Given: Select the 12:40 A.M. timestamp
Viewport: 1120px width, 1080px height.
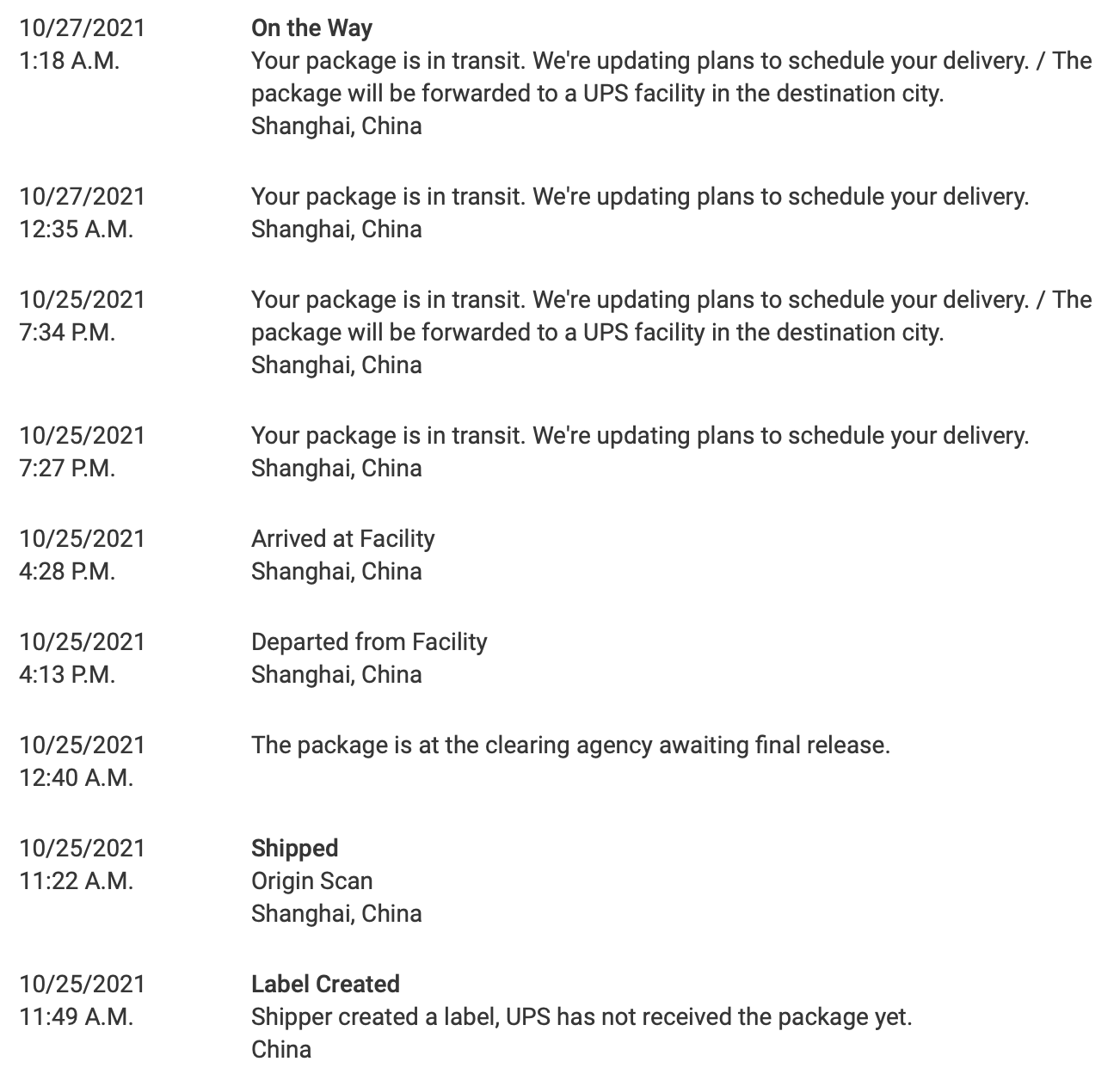Looking at the screenshot, I should tap(76, 778).
